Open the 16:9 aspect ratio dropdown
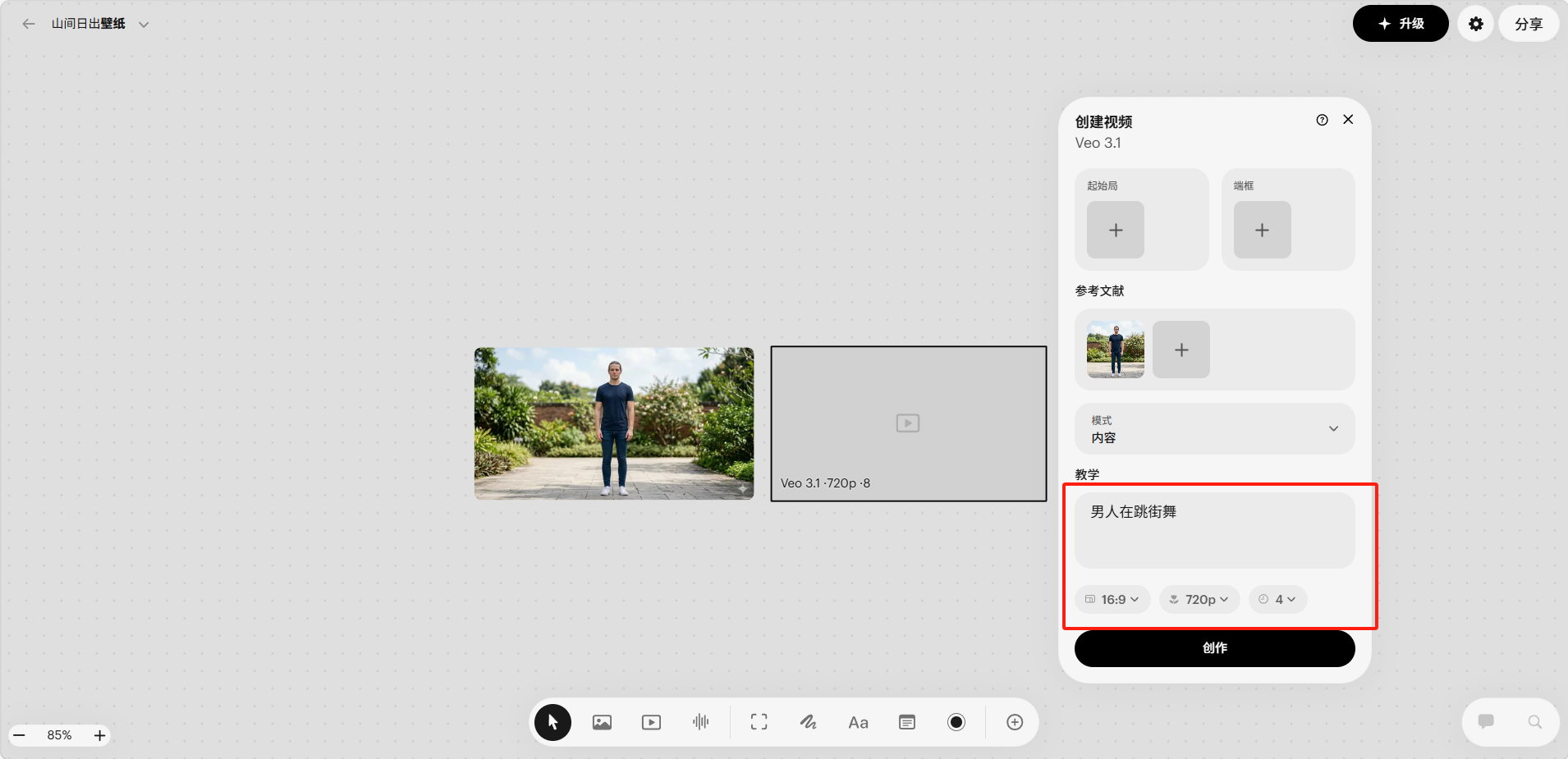 [1112, 600]
